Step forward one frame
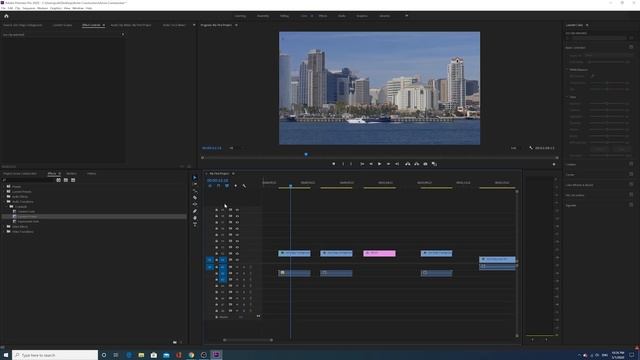Viewport: 640px width, 360px height. click(x=388, y=164)
